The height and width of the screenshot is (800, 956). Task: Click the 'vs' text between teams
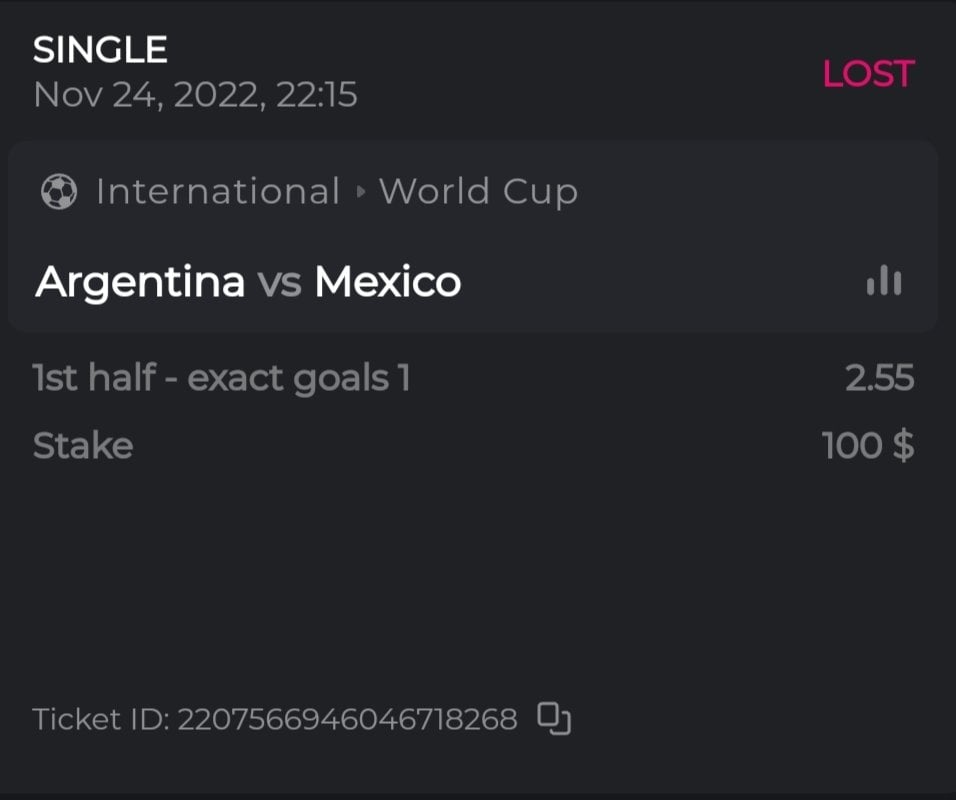pos(280,284)
